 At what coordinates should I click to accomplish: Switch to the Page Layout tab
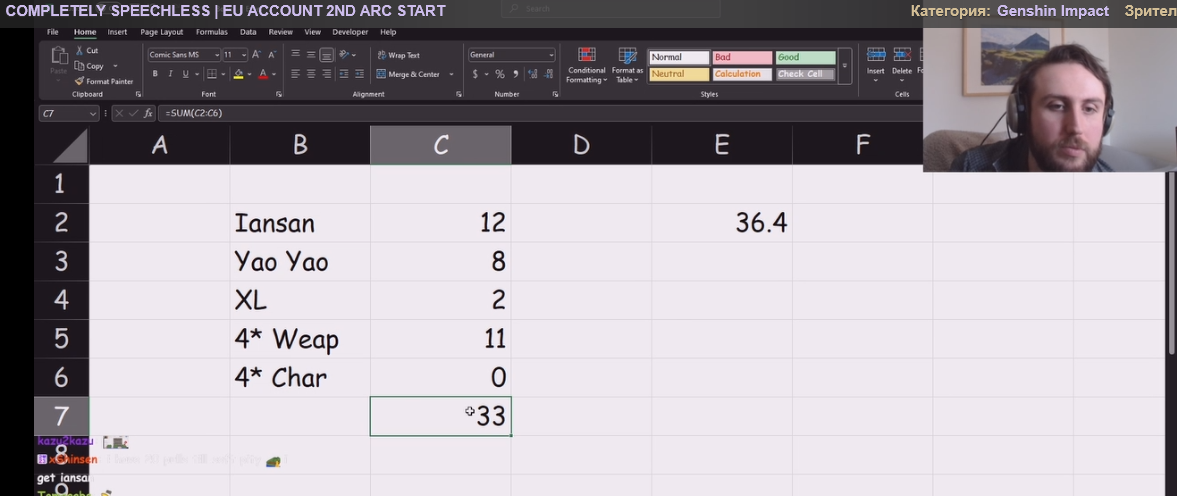161,32
